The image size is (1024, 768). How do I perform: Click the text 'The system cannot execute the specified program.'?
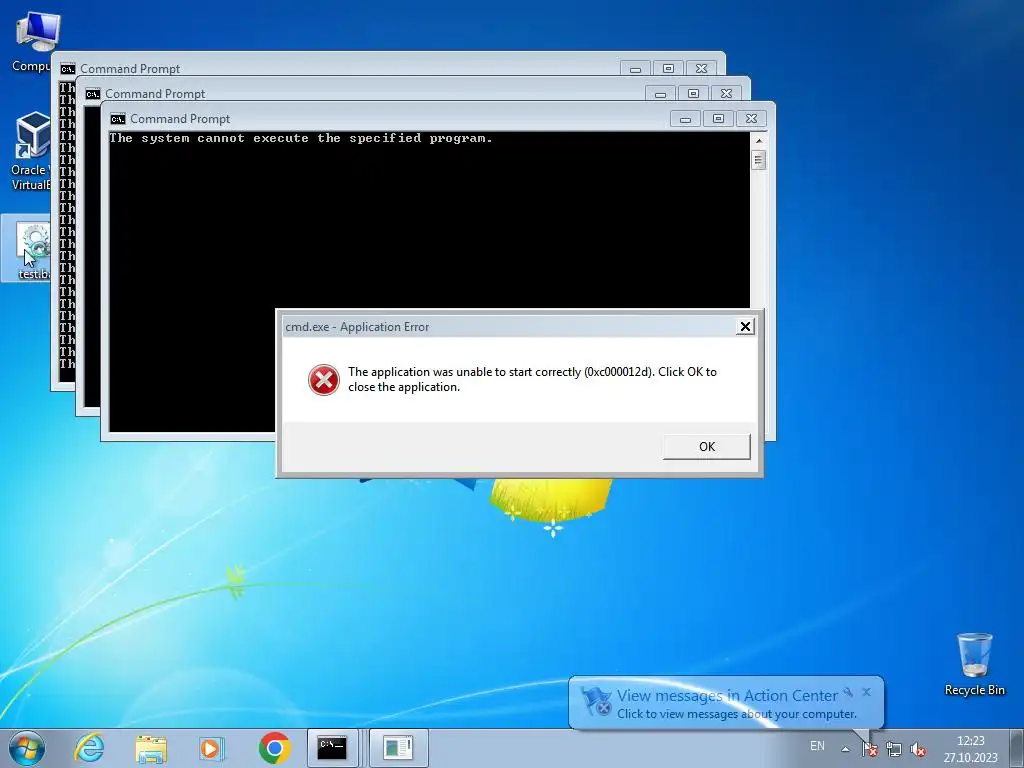tap(300, 138)
